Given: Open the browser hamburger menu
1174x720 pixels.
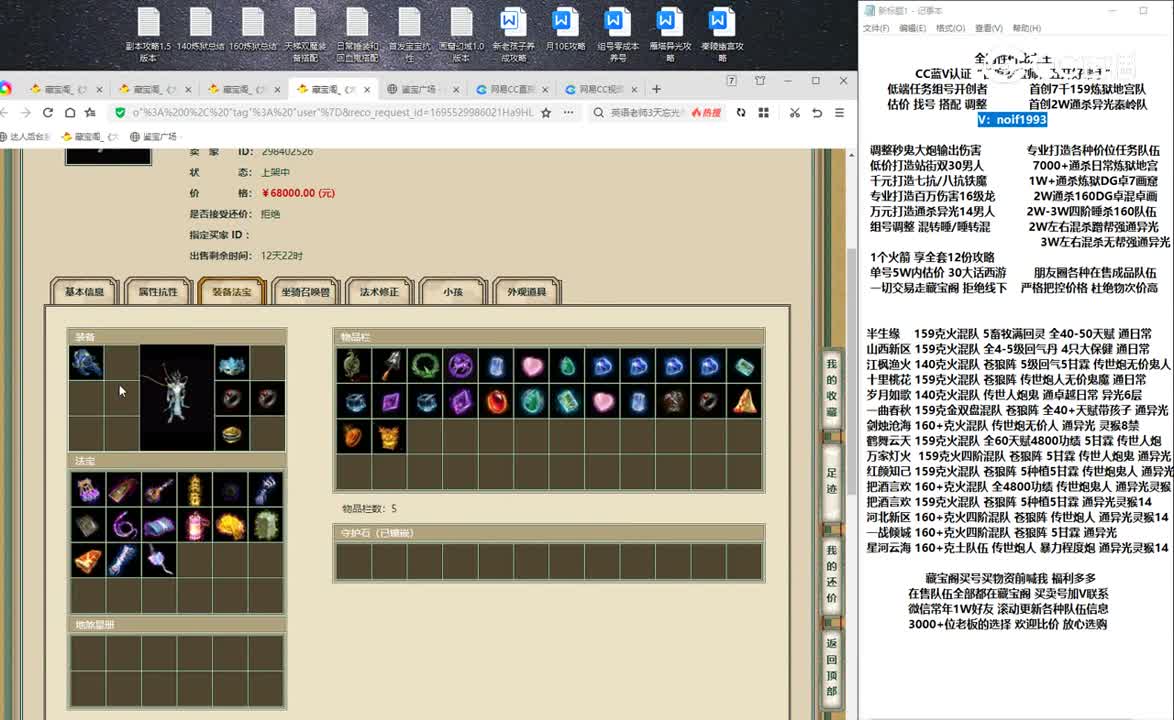Looking at the screenshot, I should 839,112.
